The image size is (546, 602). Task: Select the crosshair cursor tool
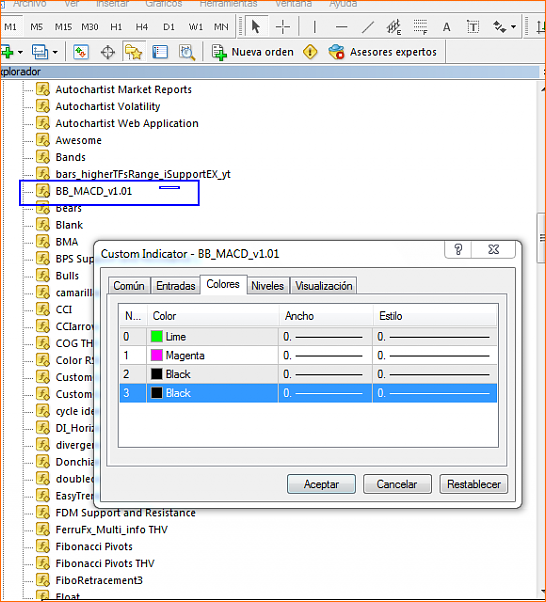[x=283, y=27]
